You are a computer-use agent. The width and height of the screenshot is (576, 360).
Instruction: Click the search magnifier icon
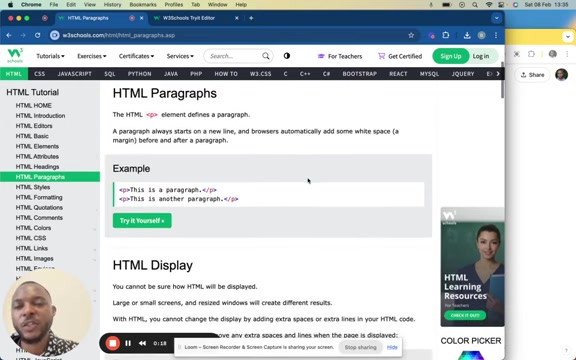(x=266, y=56)
